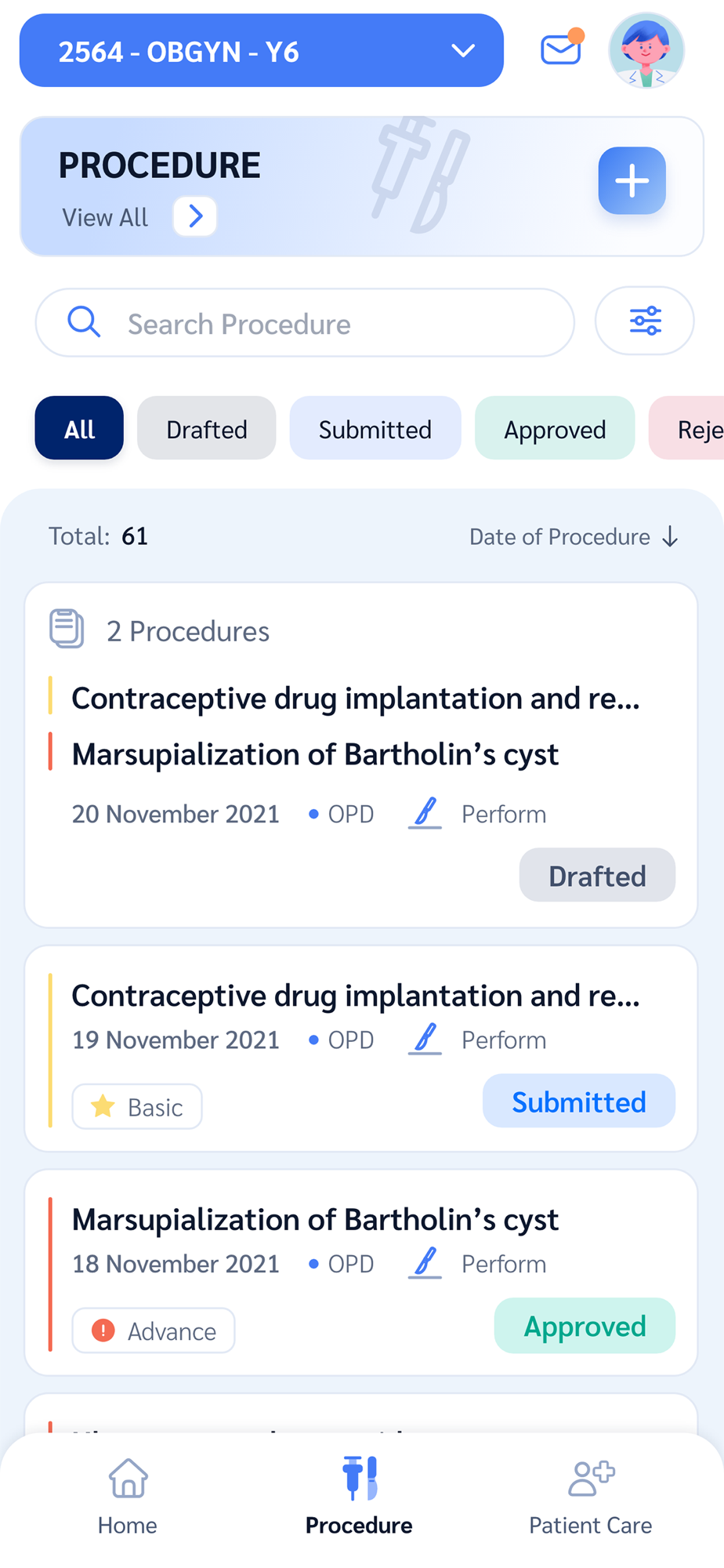Add a new procedure with plus button
The width and height of the screenshot is (724, 1568).
click(x=632, y=181)
